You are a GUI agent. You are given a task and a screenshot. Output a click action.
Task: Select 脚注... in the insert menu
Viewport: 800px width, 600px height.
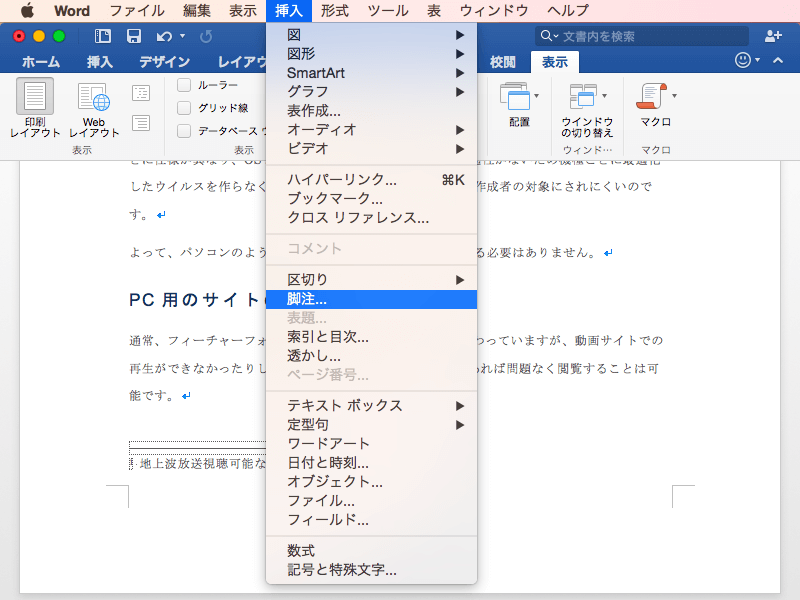[x=371, y=299]
